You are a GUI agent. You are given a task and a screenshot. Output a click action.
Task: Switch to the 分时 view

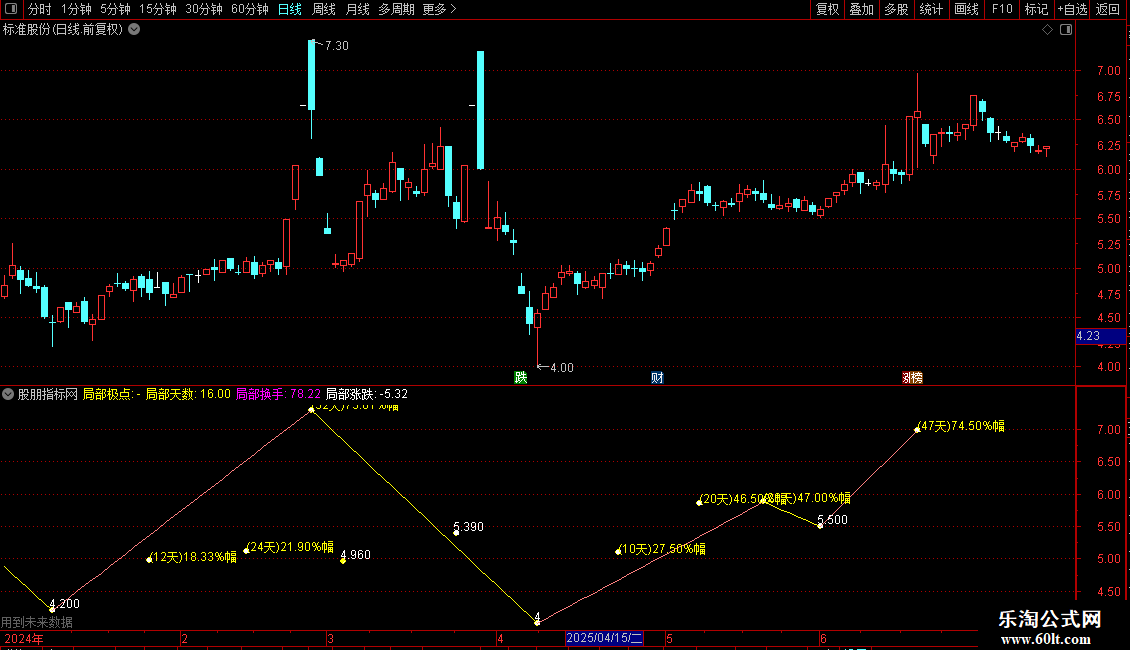pos(40,9)
